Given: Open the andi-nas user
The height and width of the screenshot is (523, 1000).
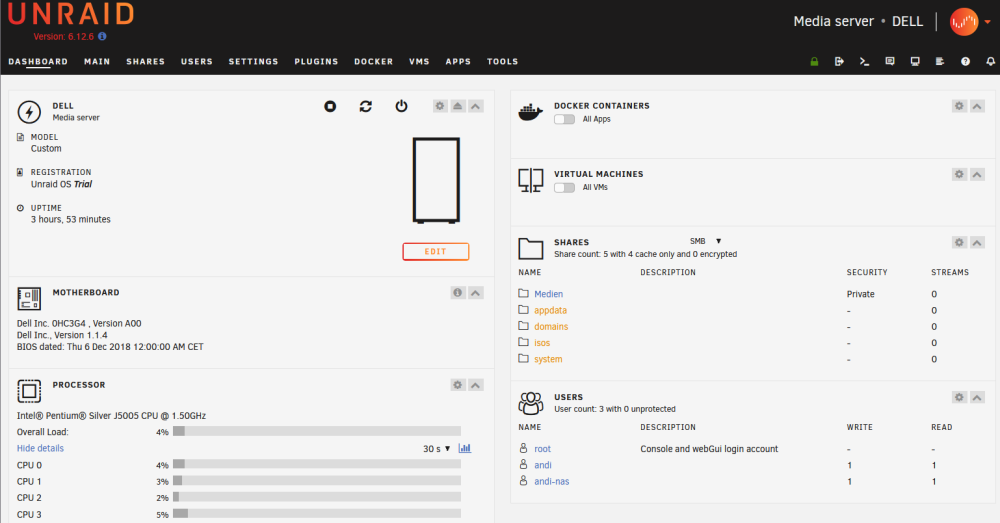Looking at the screenshot, I should (x=552, y=482).
